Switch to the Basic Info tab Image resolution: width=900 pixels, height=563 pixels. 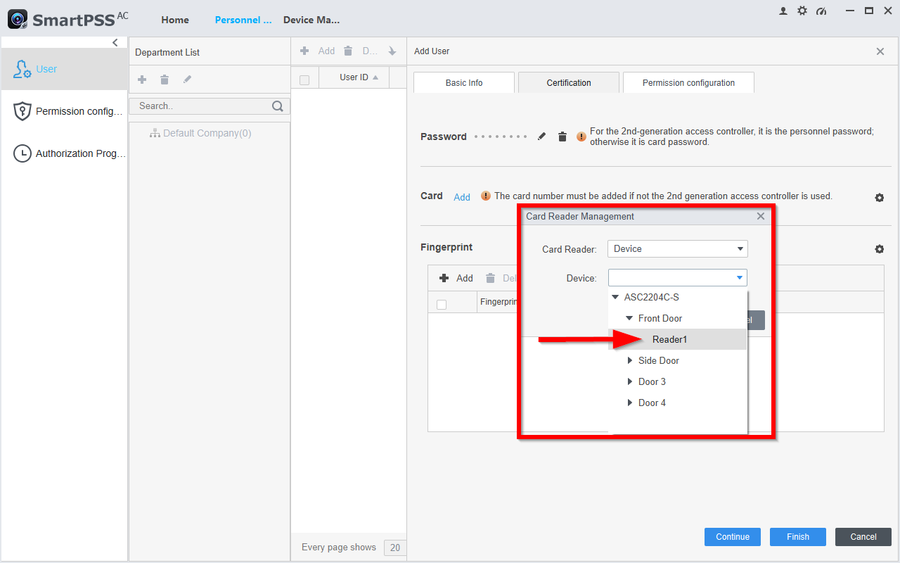pyautogui.click(x=464, y=83)
